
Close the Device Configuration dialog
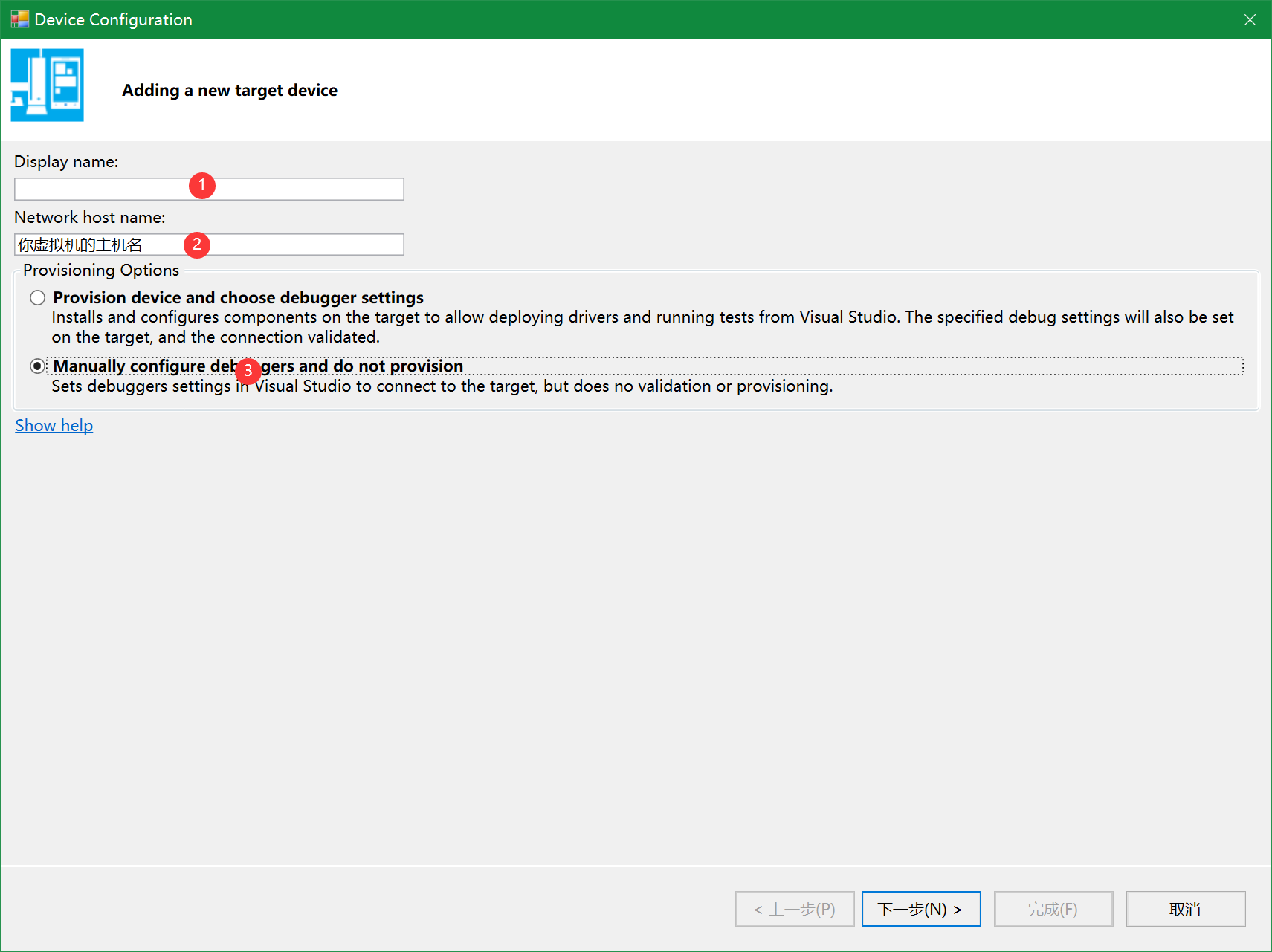pos(1250,19)
